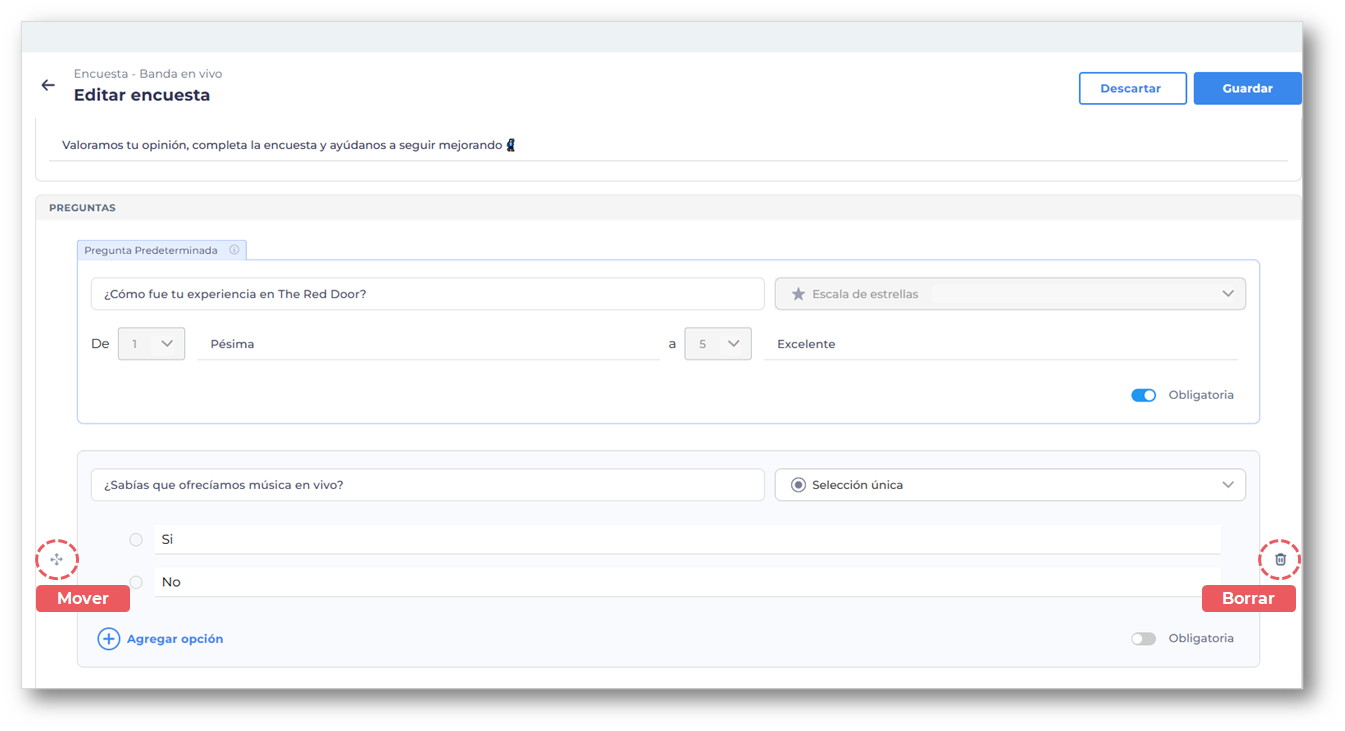1345x731 pixels.
Task: Click the Pésima label input field
Action: (x=428, y=344)
